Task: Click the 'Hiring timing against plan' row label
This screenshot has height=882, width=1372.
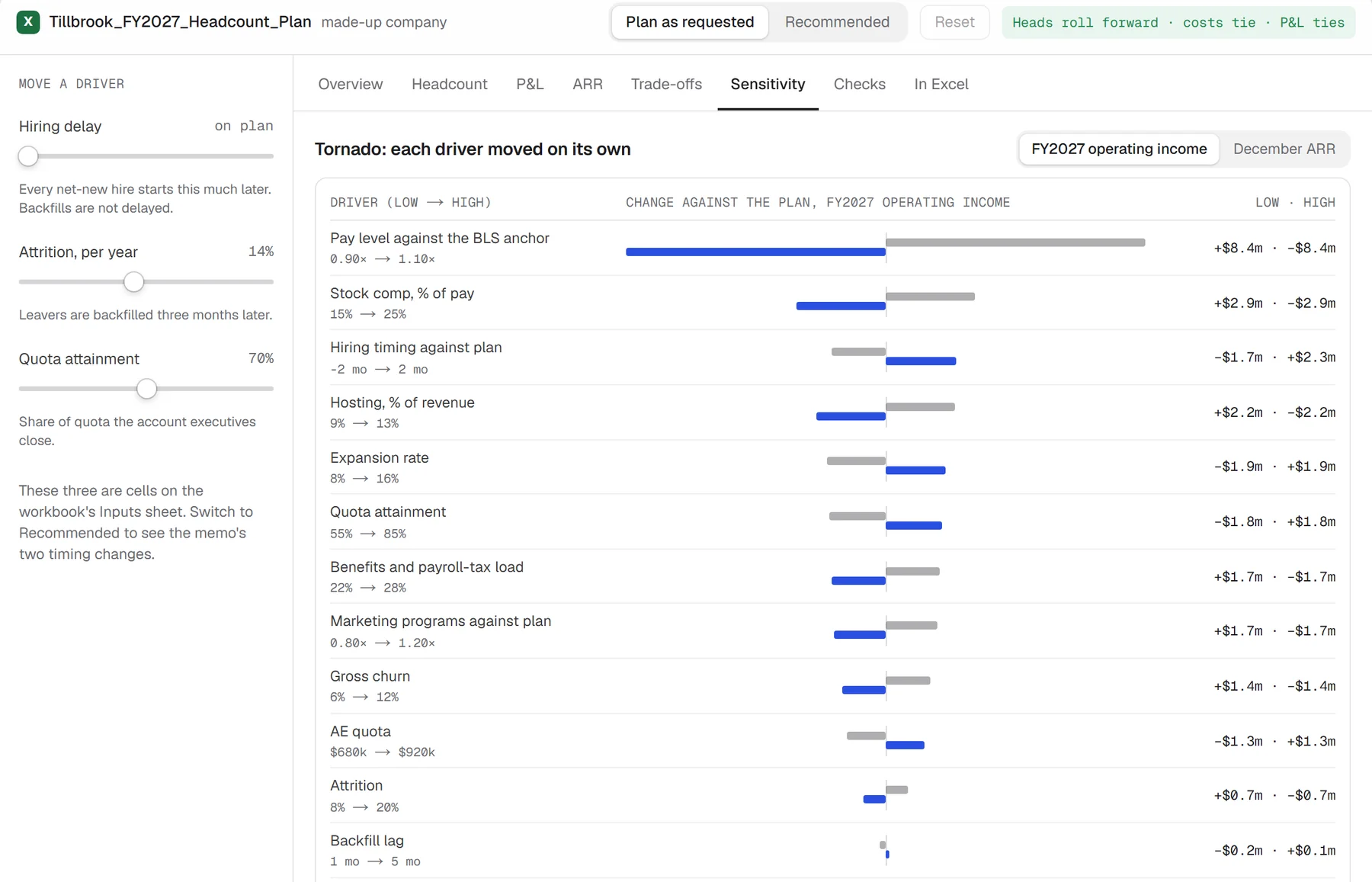Action: coord(415,348)
